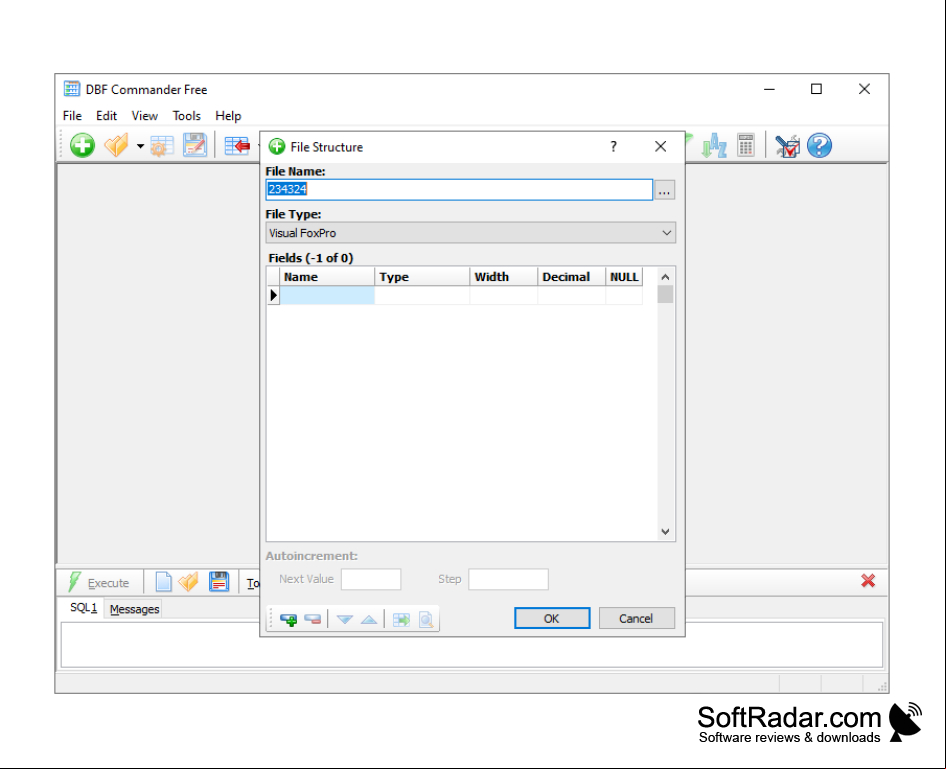Click the Next Value input field
This screenshot has width=946, height=769.
371,579
